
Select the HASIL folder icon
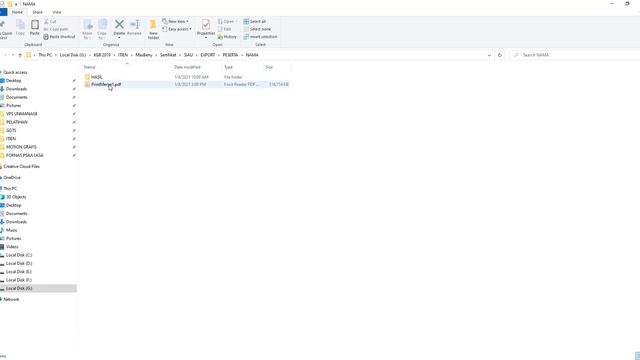coord(87,77)
